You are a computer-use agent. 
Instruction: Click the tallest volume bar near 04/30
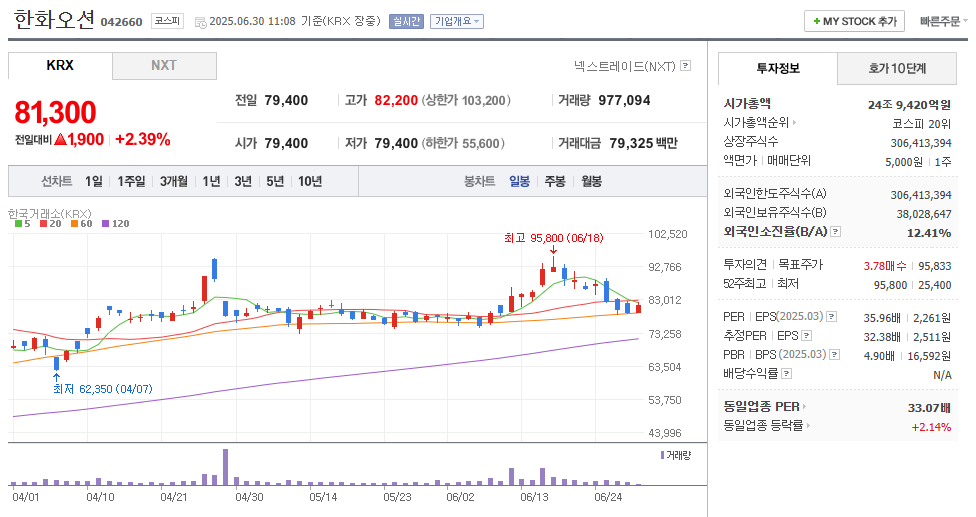pyautogui.click(x=225, y=467)
